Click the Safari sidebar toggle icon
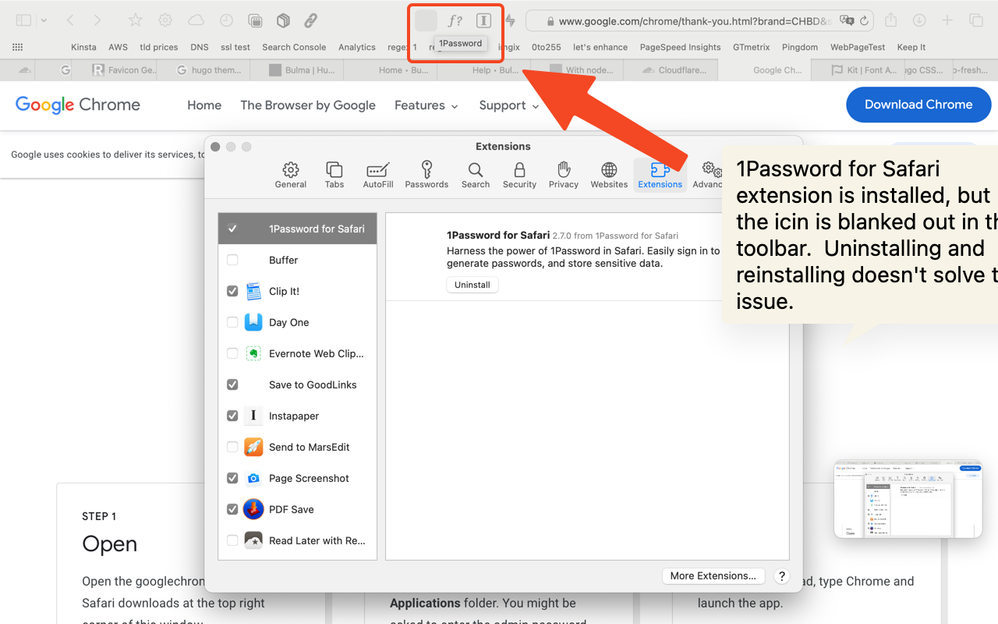Viewport: 998px width, 624px height. (x=24, y=20)
